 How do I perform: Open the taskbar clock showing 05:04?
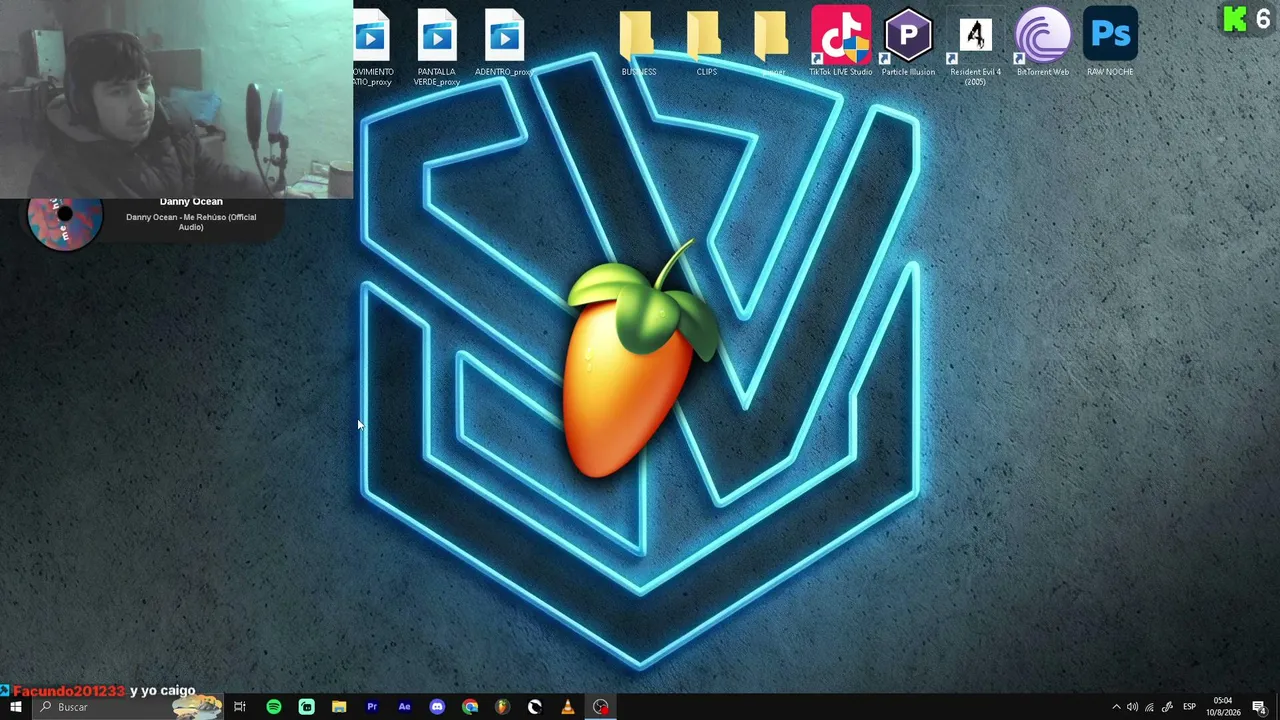(1223, 707)
